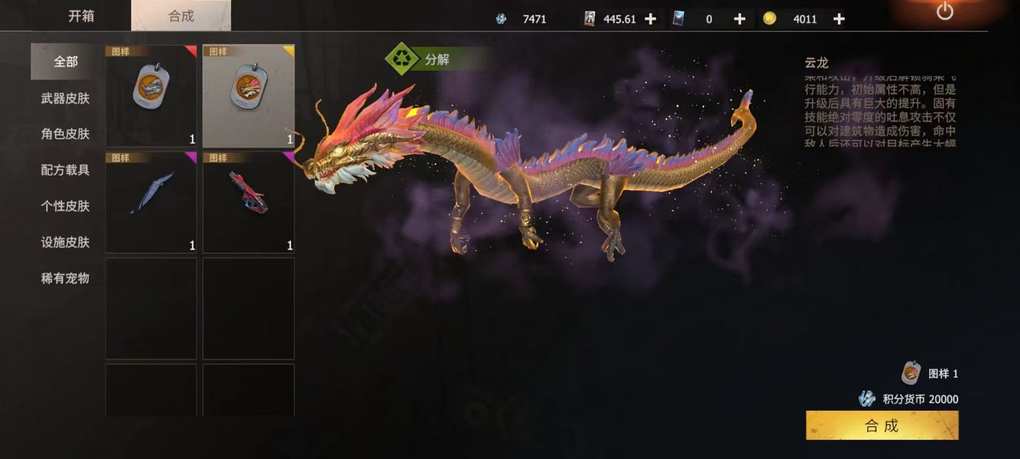Add more gold coins with plus icon
Viewport: 1020px width, 459px height.
point(839,19)
